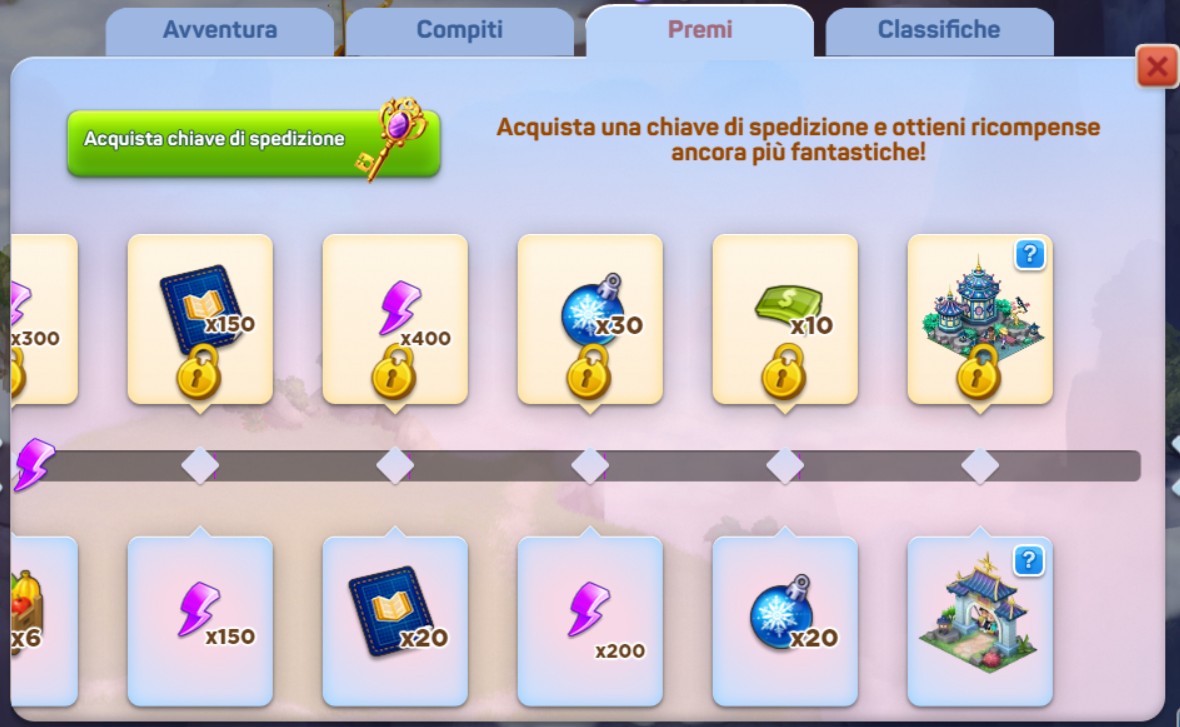Open question mark info on pagoda reward

[1029, 254]
